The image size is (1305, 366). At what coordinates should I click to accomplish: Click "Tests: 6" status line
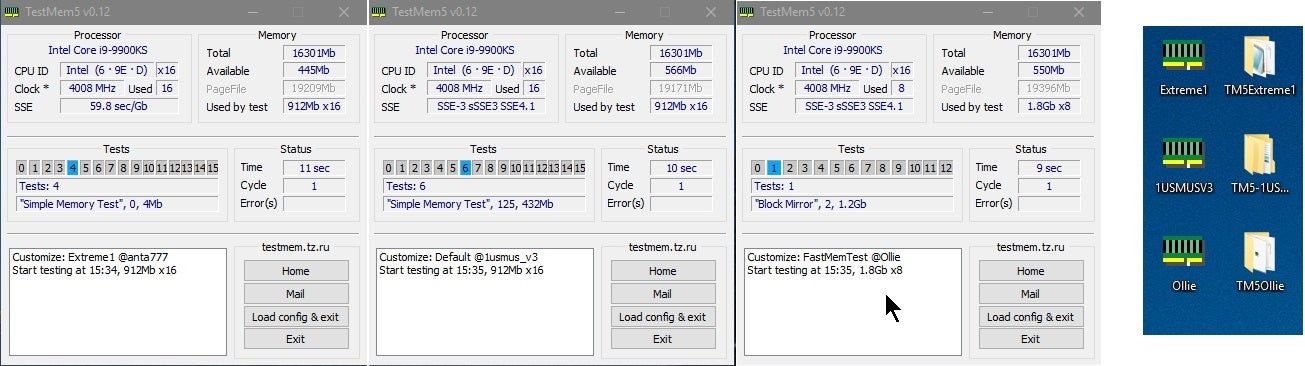(485, 186)
